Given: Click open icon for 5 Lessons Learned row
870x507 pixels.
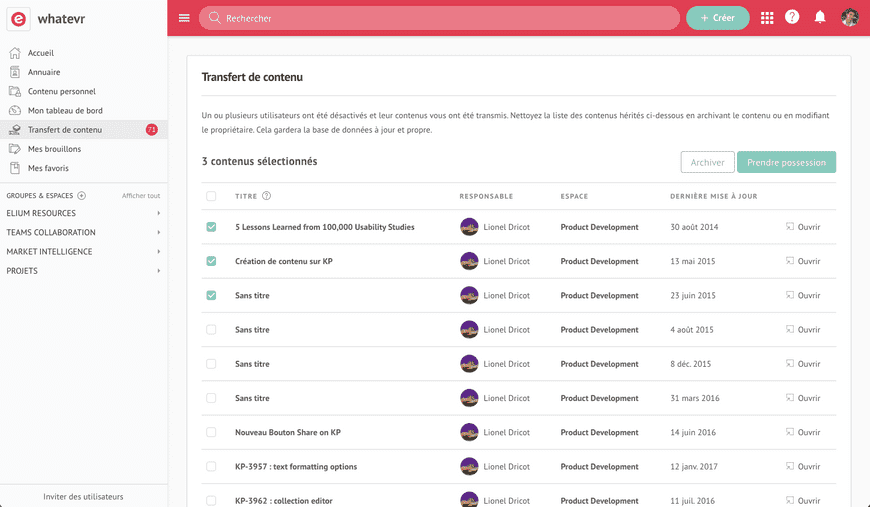Looking at the screenshot, I should (790, 226).
